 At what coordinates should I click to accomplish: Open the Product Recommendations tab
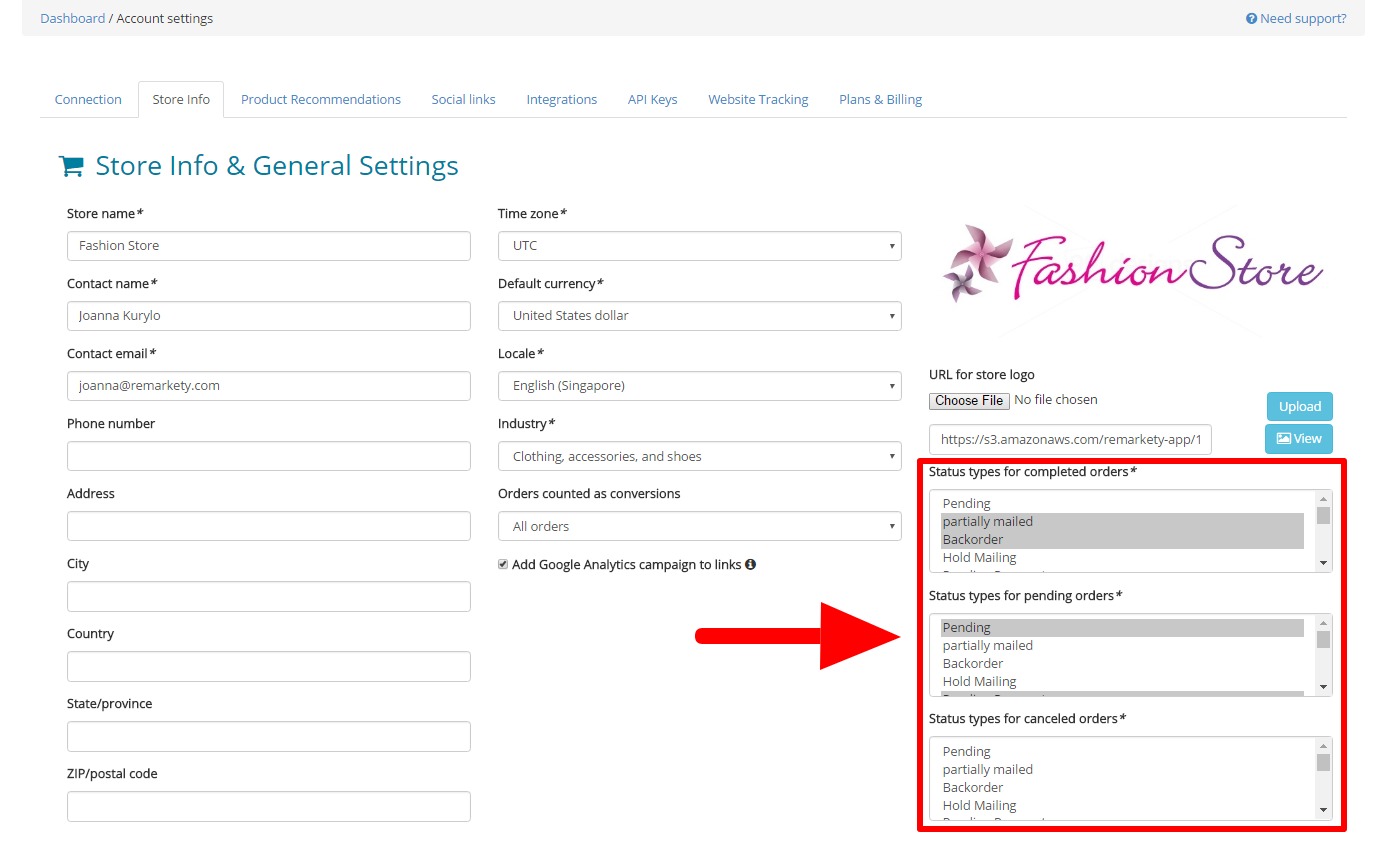click(321, 99)
